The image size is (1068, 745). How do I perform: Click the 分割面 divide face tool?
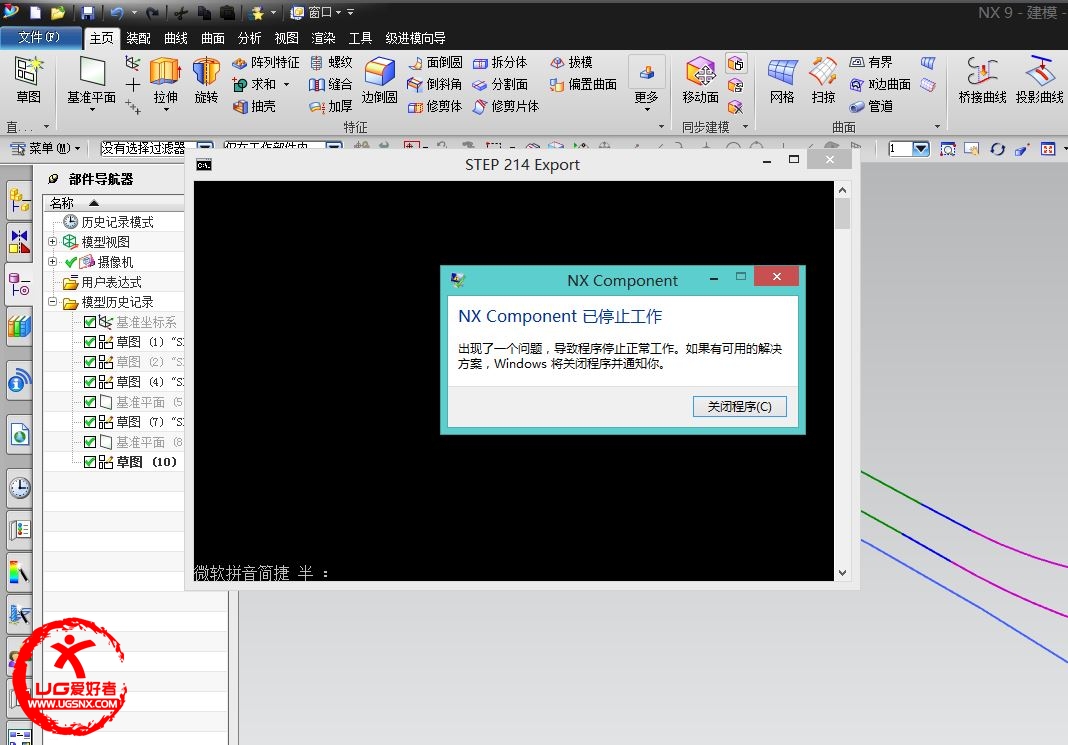(x=501, y=84)
